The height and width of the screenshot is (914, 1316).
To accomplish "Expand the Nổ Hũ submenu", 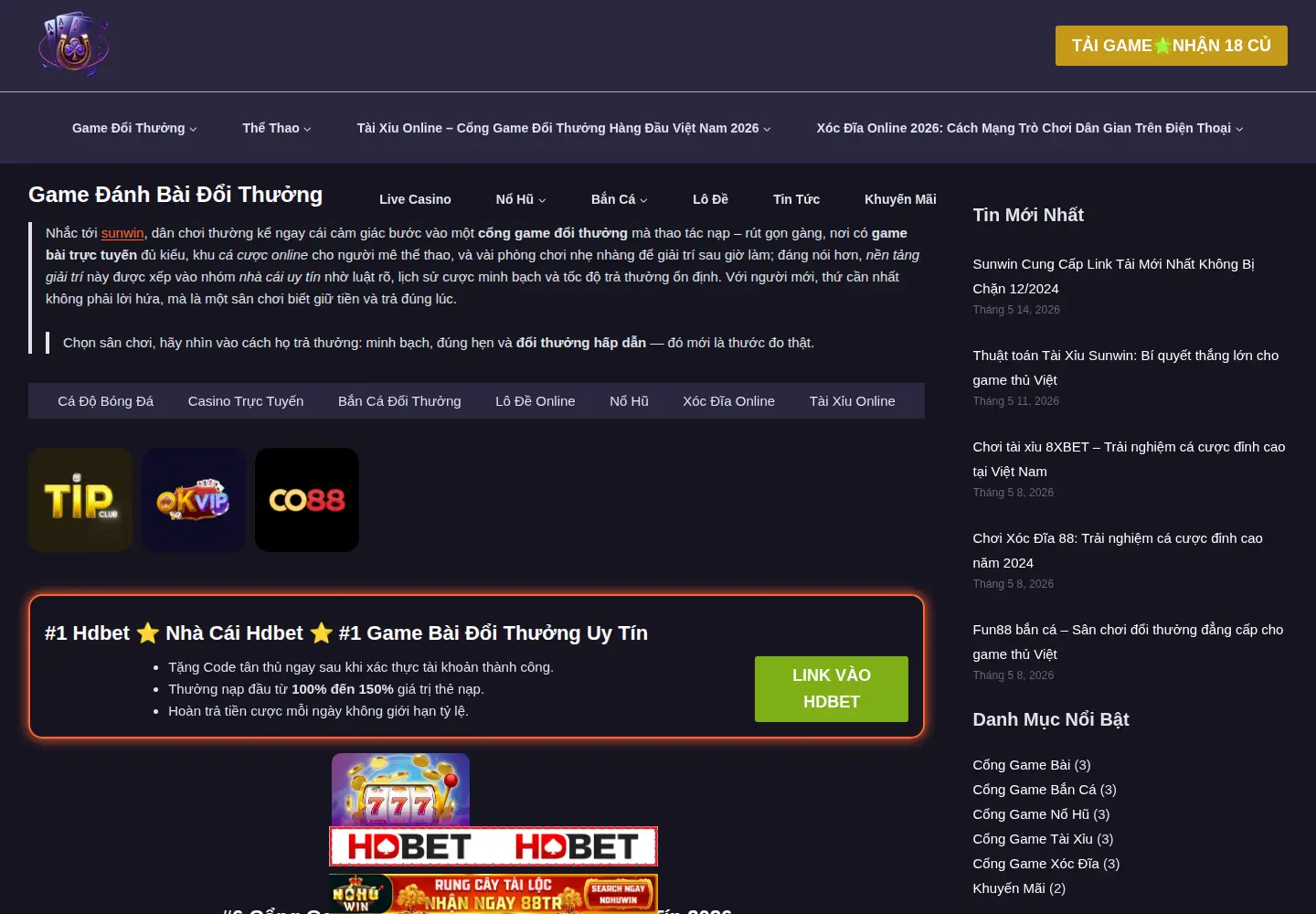I will [x=521, y=199].
